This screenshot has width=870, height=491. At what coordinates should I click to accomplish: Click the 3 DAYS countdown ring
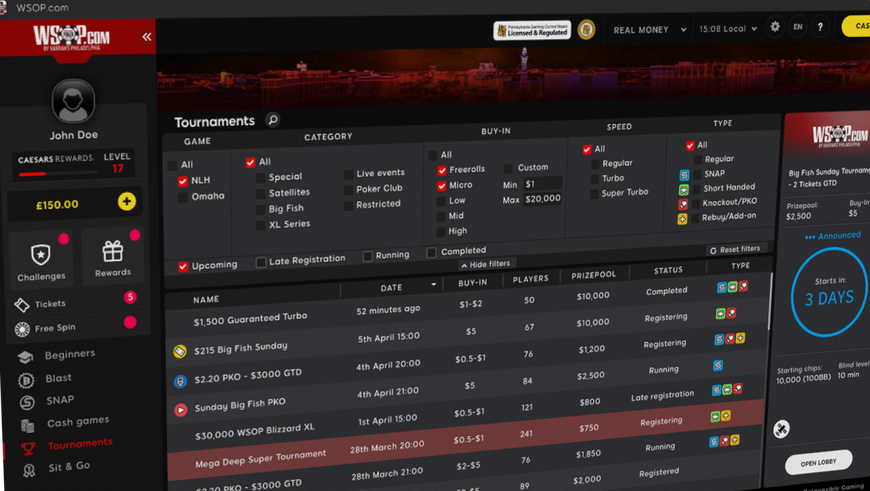click(829, 291)
